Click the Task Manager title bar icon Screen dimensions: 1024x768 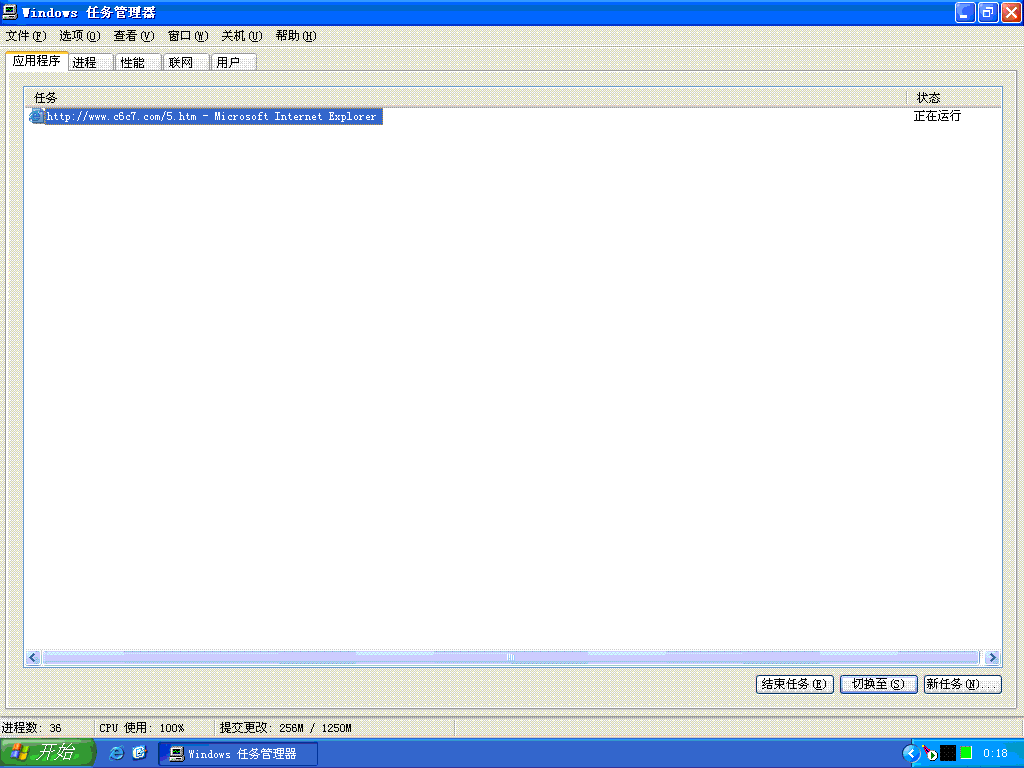[10, 12]
